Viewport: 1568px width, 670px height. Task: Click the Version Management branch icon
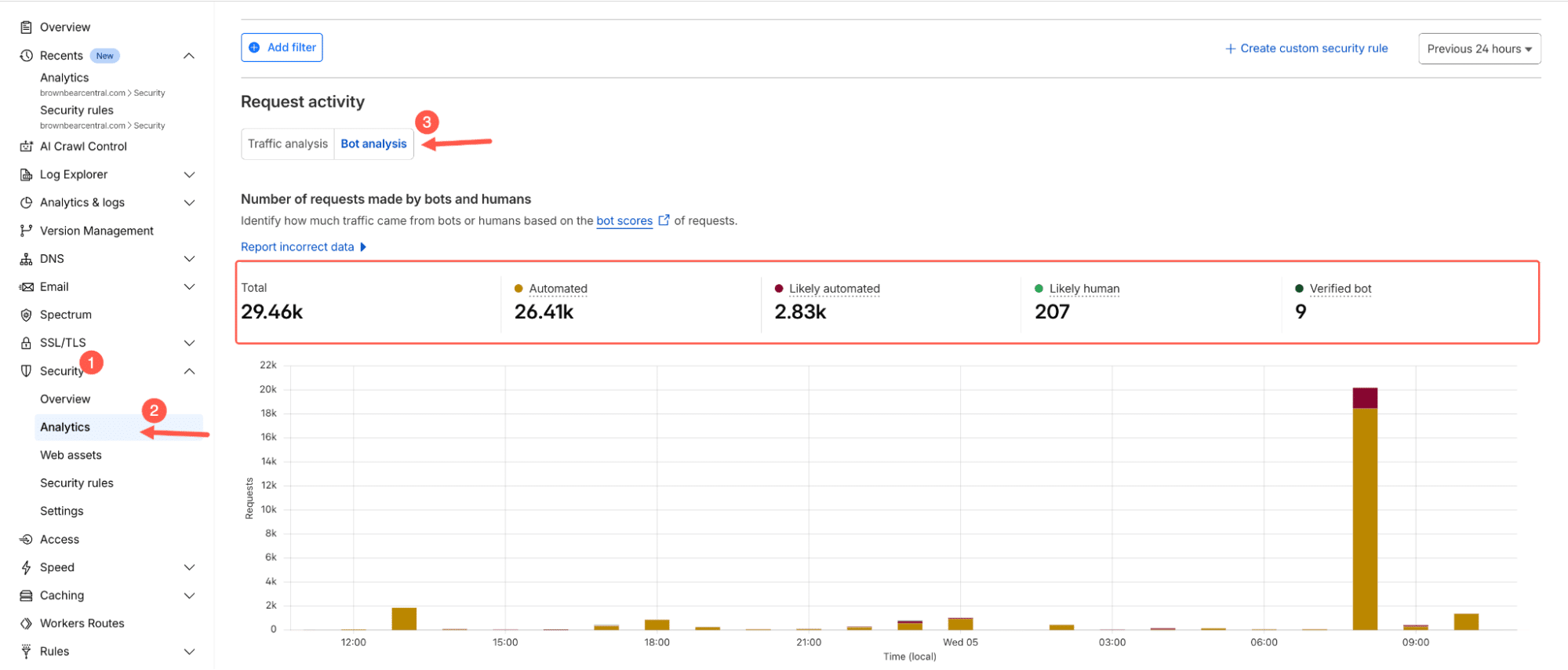[x=26, y=231]
